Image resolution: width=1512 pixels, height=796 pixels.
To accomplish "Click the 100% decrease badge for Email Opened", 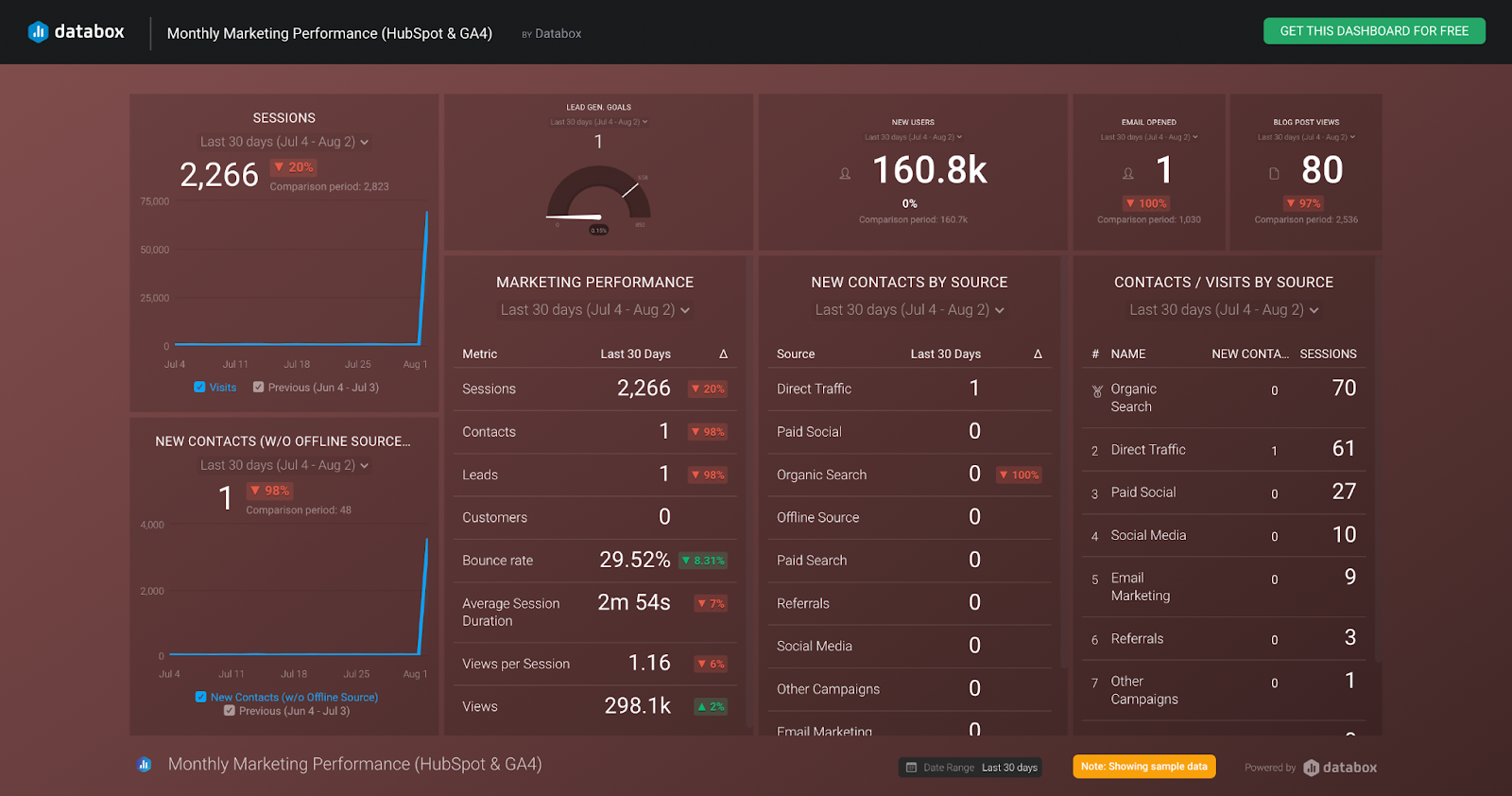I will coord(1146,203).
